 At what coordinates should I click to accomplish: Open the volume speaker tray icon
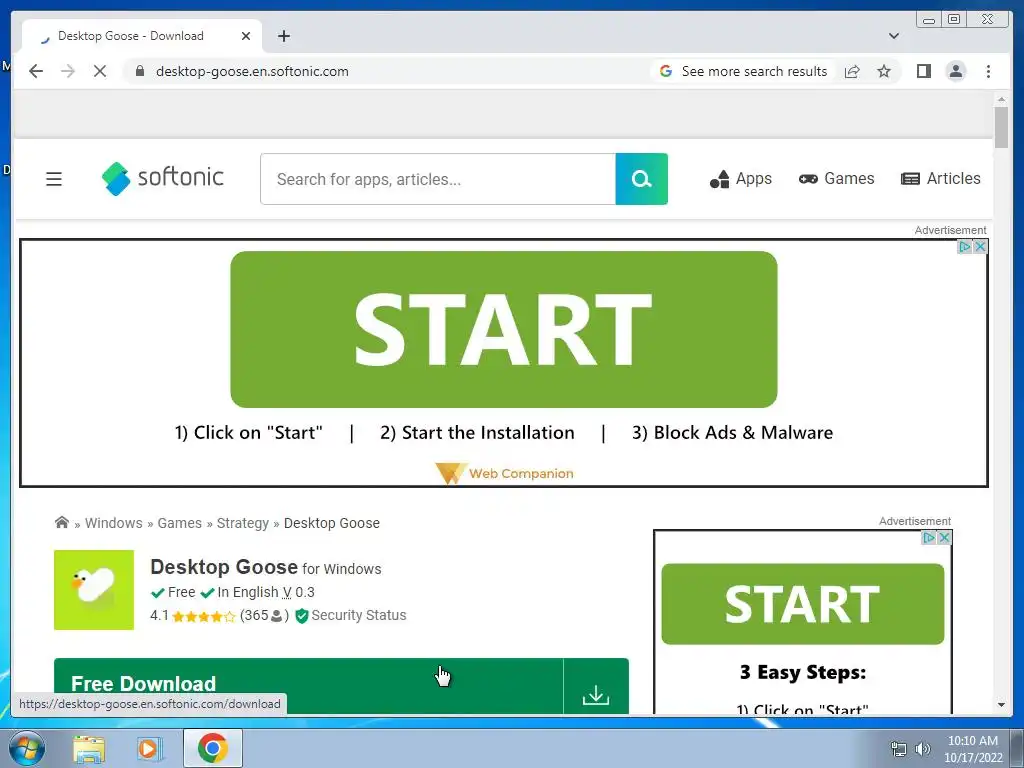coord(923,749)
